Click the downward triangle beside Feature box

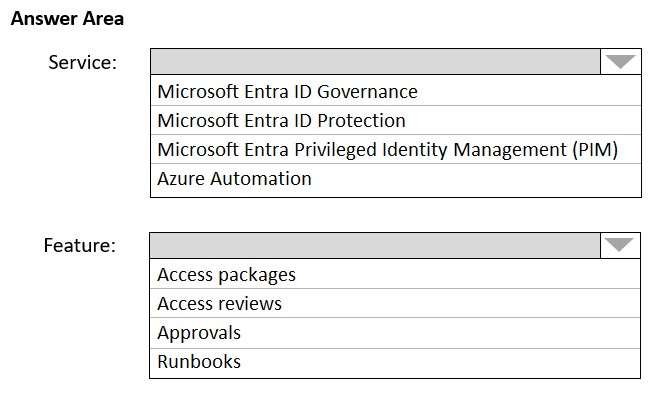point(620,245)
